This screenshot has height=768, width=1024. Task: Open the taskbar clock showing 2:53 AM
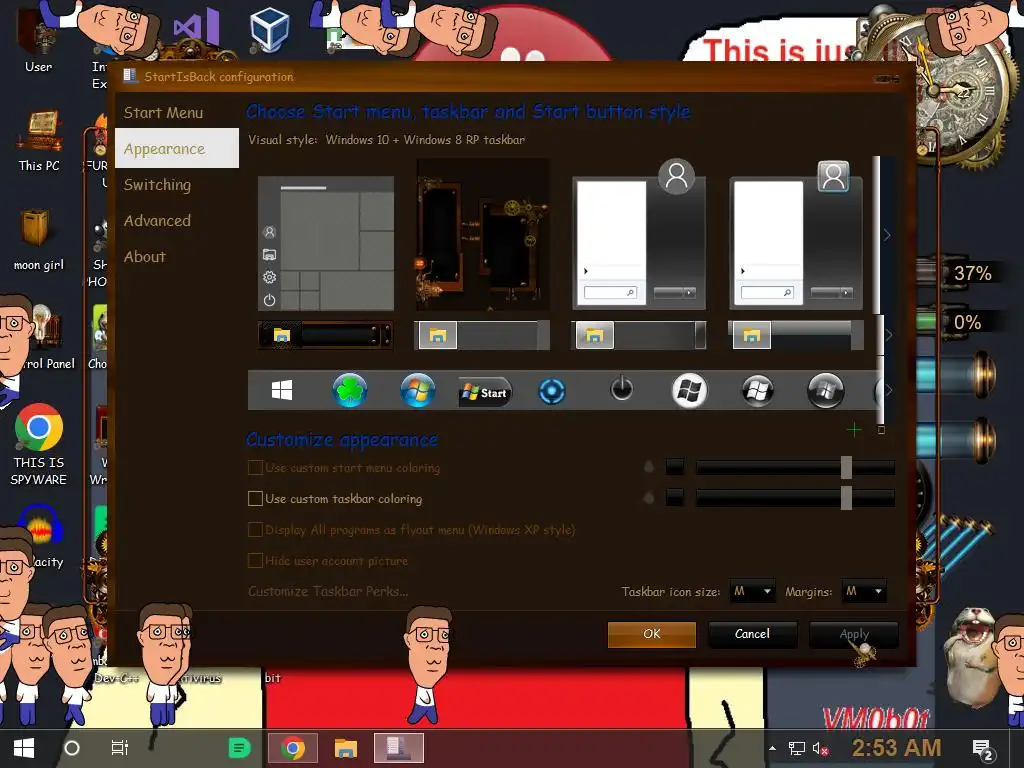coord(897,747)
